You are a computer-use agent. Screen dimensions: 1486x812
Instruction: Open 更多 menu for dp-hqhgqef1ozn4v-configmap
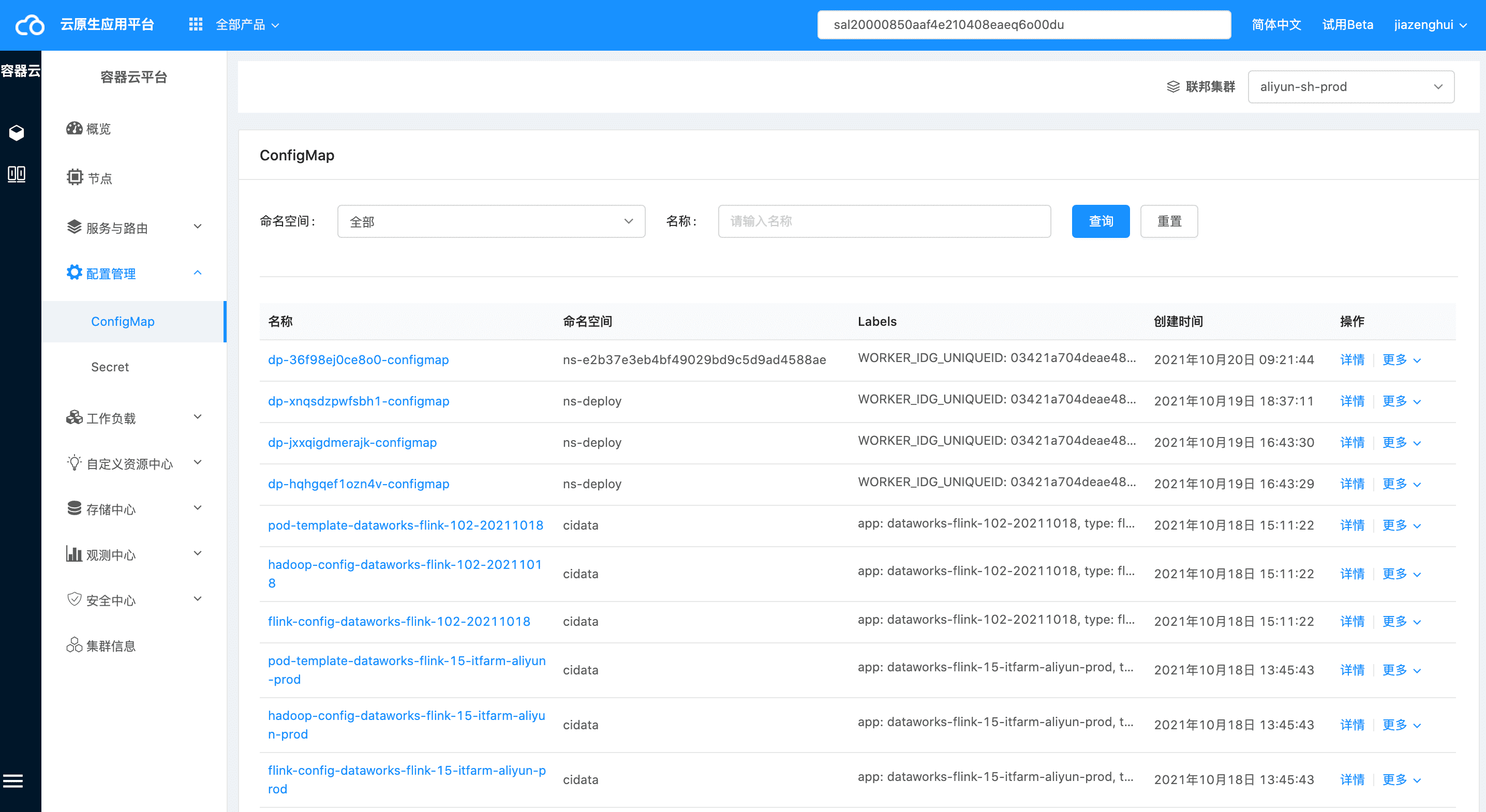(1401, 484)
